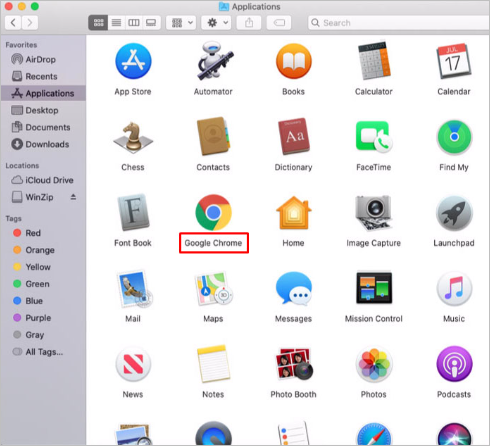Open AirDrop in the sidebar
Image resolution: width=490 pixels, height=446 pixels.
[43, 59]
